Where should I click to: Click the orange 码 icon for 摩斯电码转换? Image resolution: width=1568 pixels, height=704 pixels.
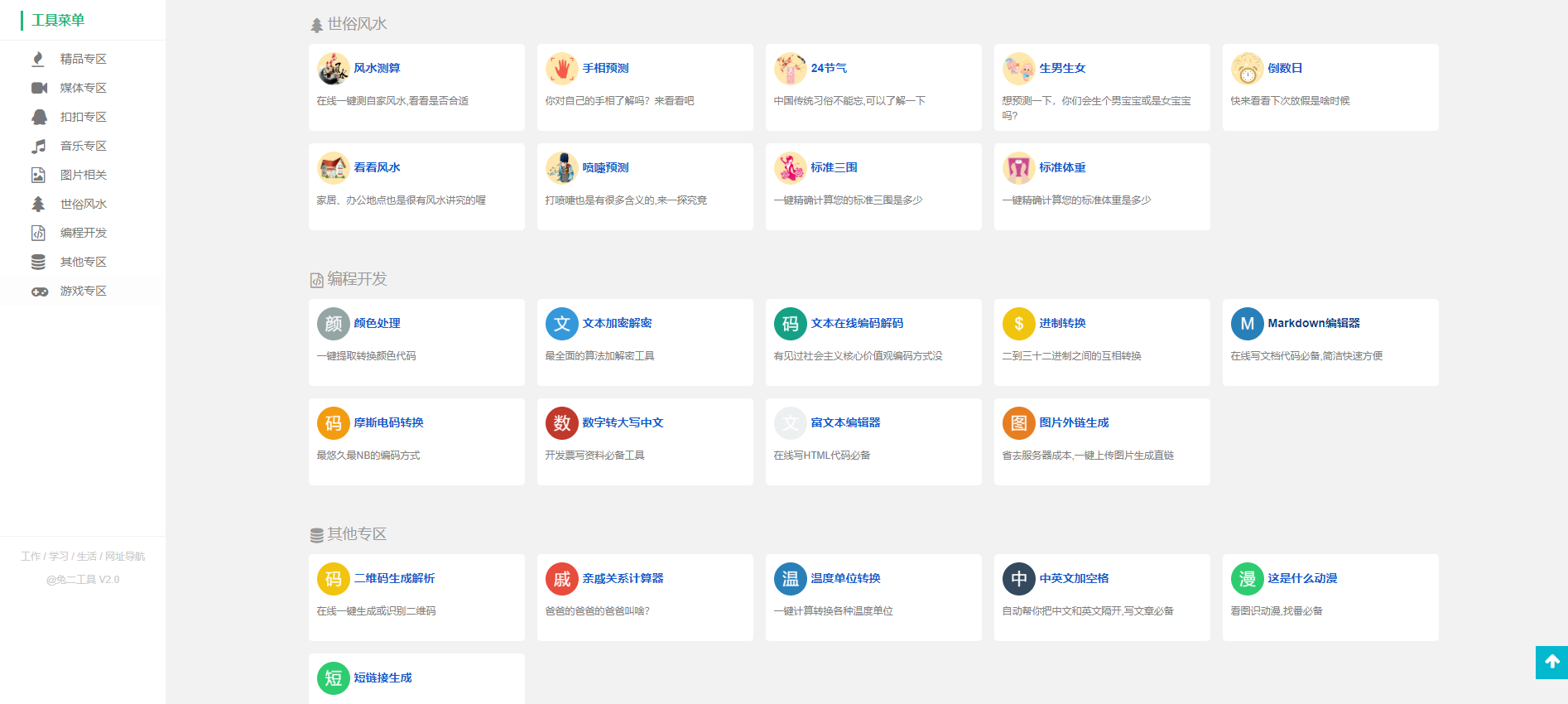[334, 423]
